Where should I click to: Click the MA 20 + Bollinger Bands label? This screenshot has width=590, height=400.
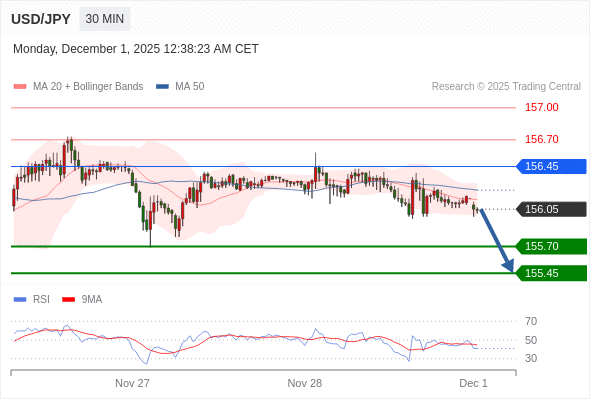pyautogui.click(x=88, y=87)
